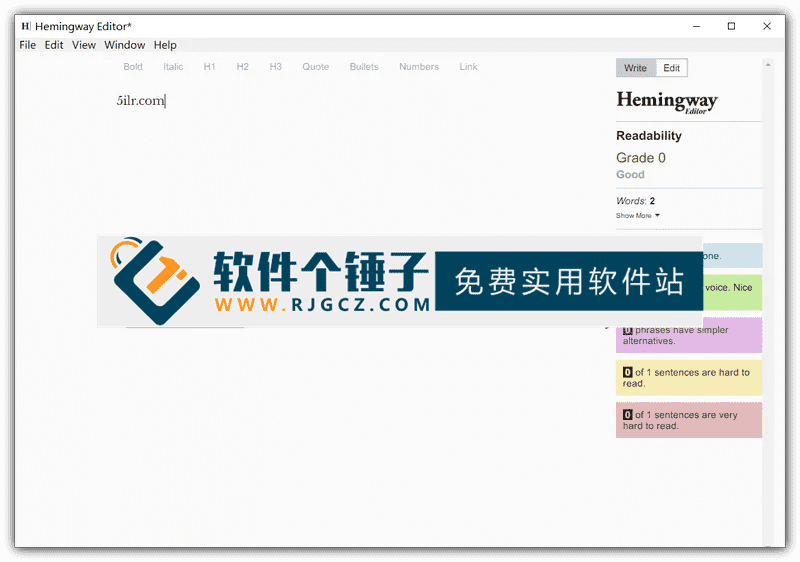Apply Bold formatting
Screen dimensions: 800x562
(133, 67)
